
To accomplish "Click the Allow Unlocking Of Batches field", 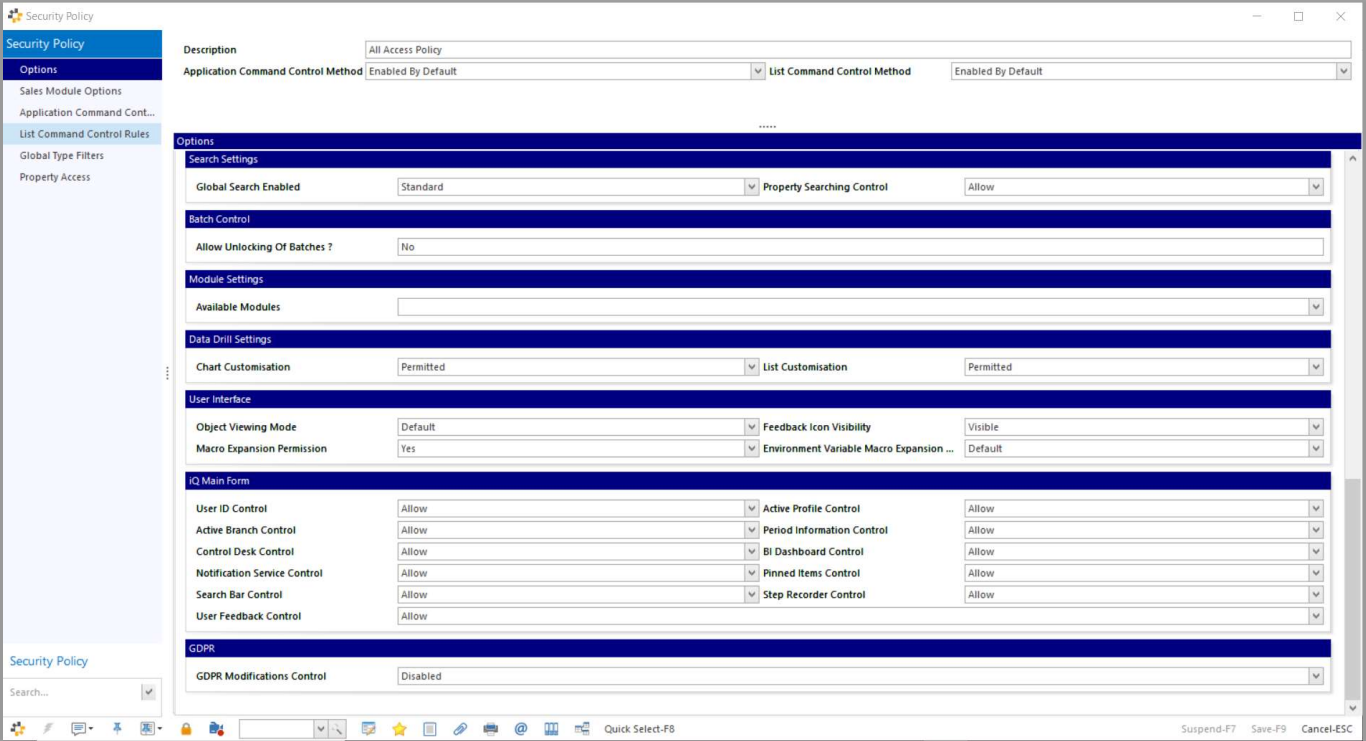I will tap(860, 247).
